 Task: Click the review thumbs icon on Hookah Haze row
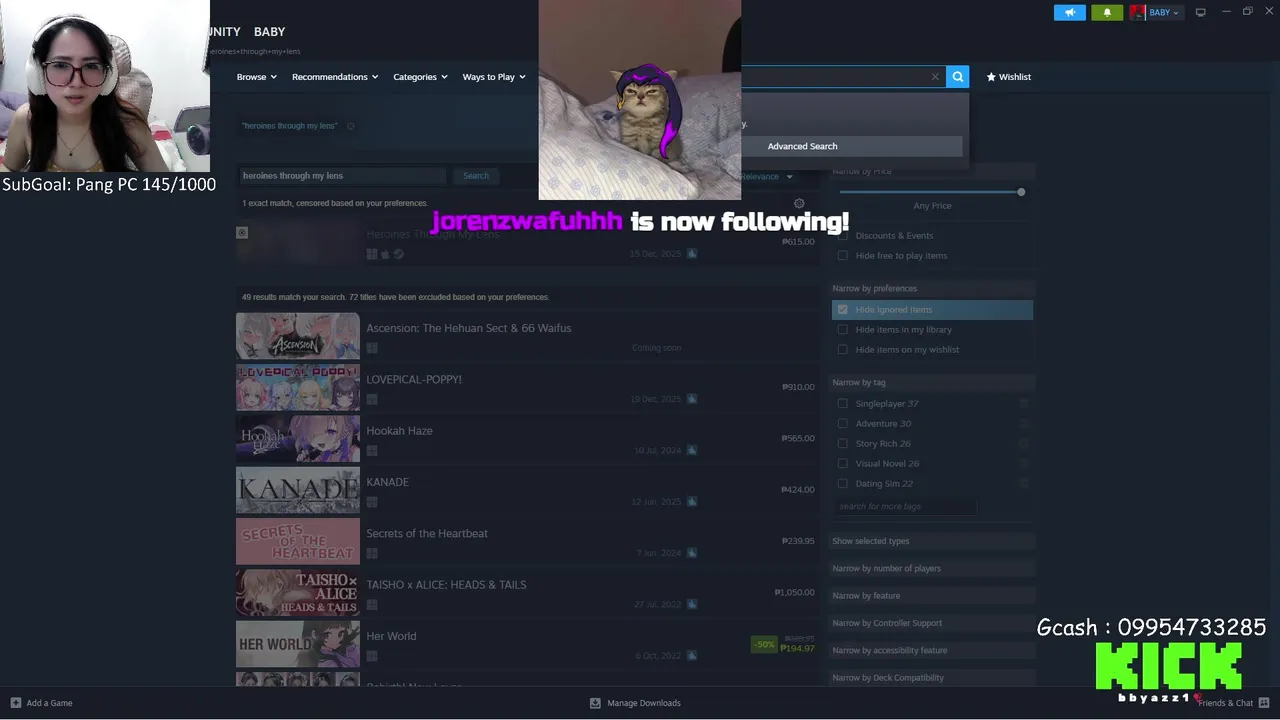point(691,451)
